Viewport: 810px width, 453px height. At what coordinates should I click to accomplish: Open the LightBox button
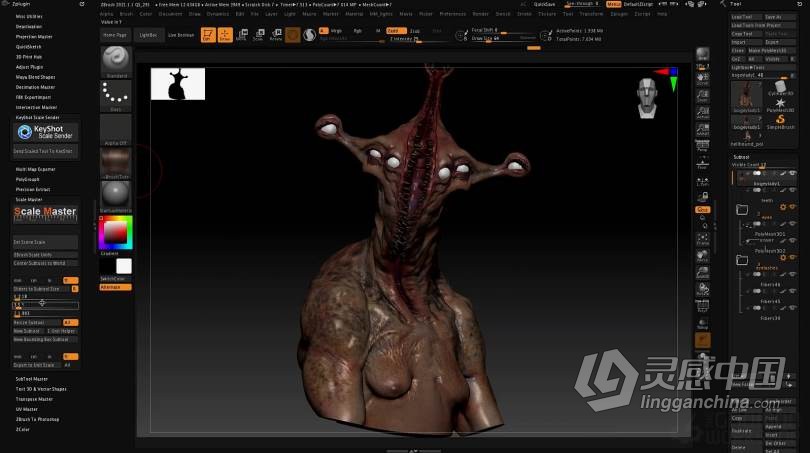[x=148, y=35]
